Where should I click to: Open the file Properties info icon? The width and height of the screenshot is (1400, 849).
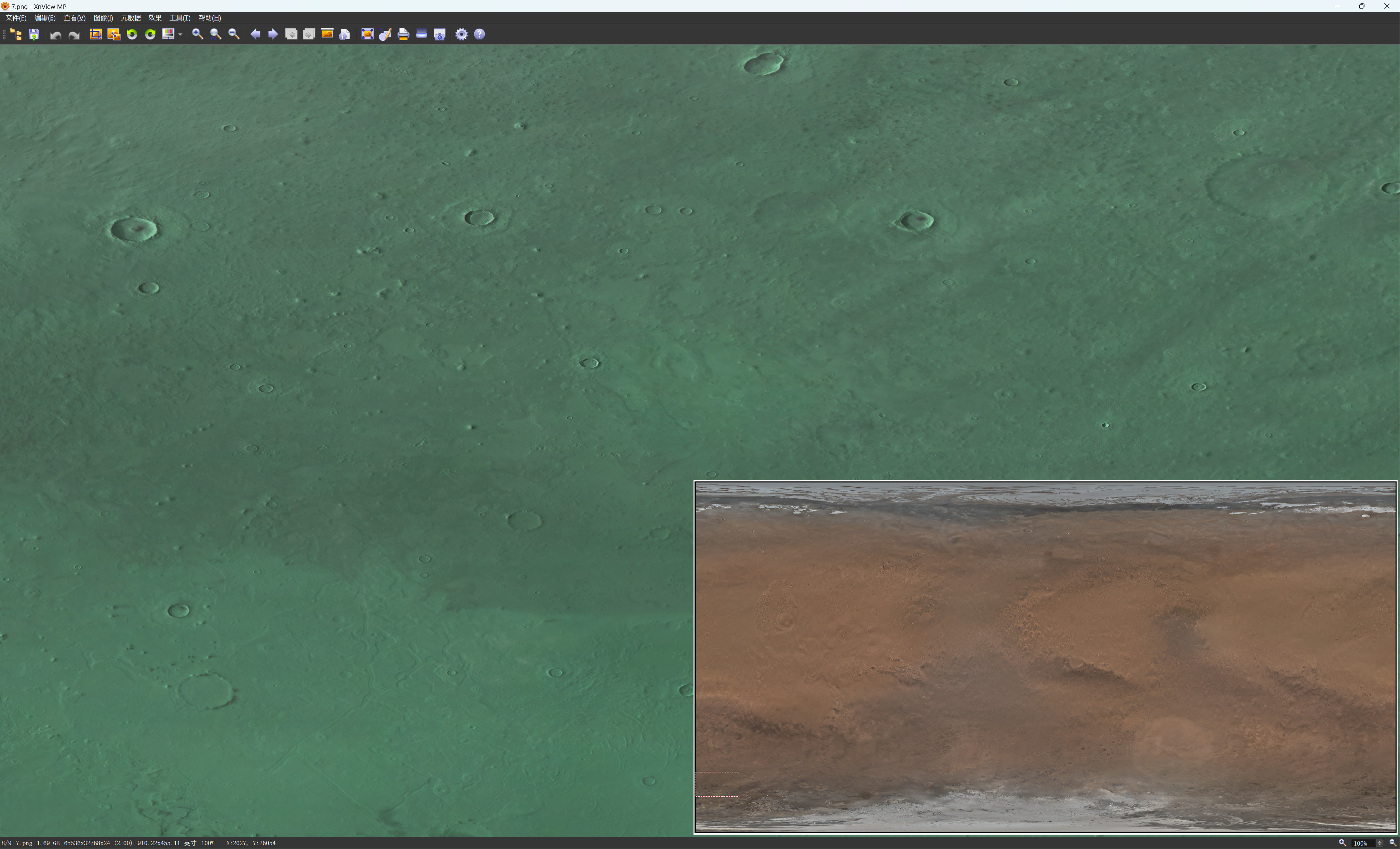[x=344, y=35]
